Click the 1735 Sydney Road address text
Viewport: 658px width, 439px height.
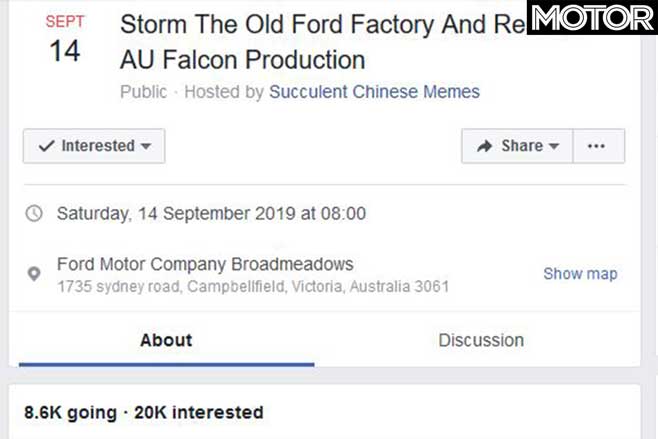(253, 287)
